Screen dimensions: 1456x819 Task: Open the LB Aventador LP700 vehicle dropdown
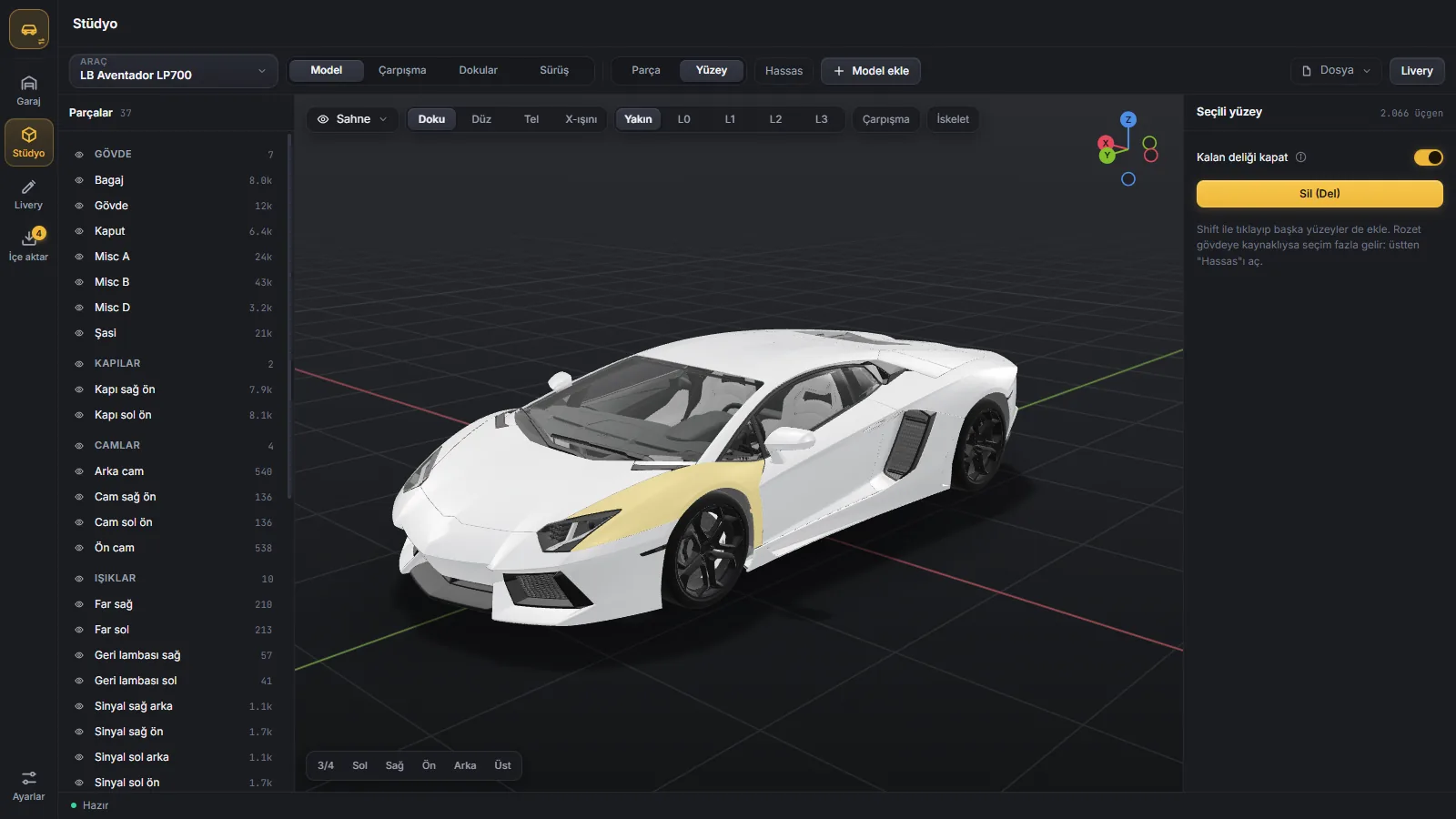tap(174, 71)
